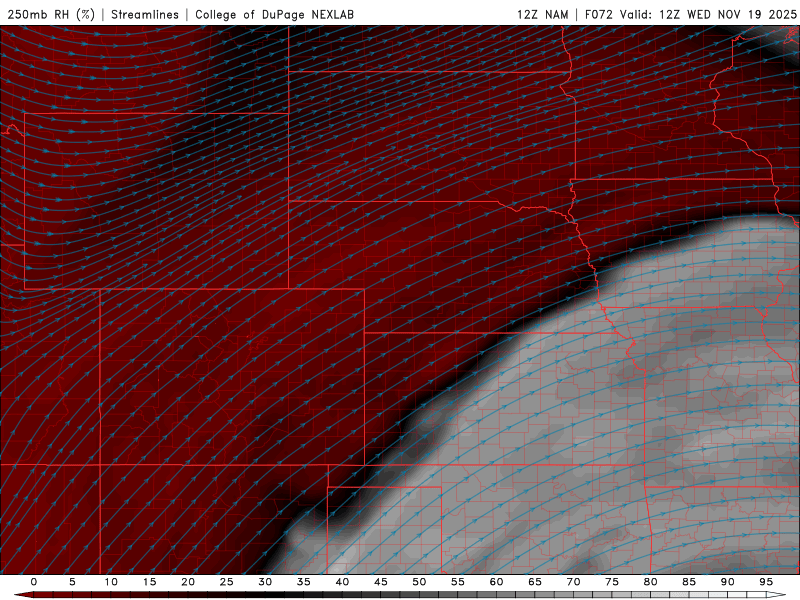Click the '20' colorbar scale label
The width and height of the screenshot is (800, 600).
188,582
